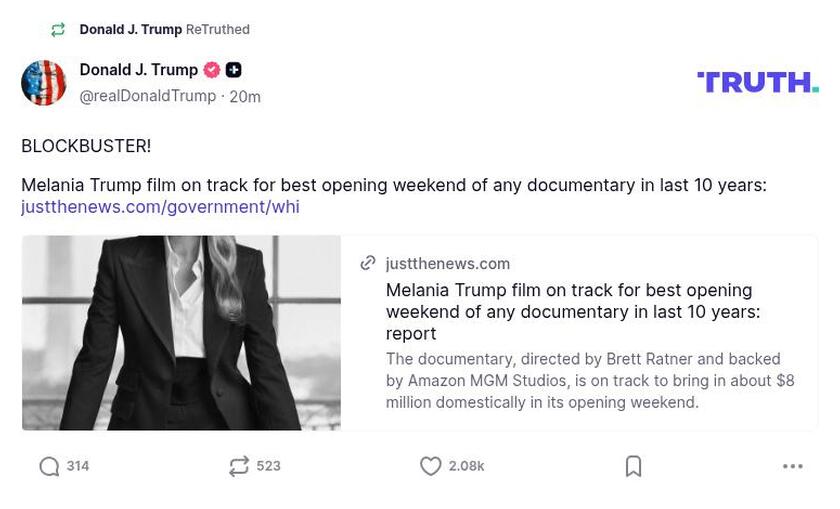Like the post with the heart icon
Viewport: 840px width, 509px height.
[x=430, y=466]
